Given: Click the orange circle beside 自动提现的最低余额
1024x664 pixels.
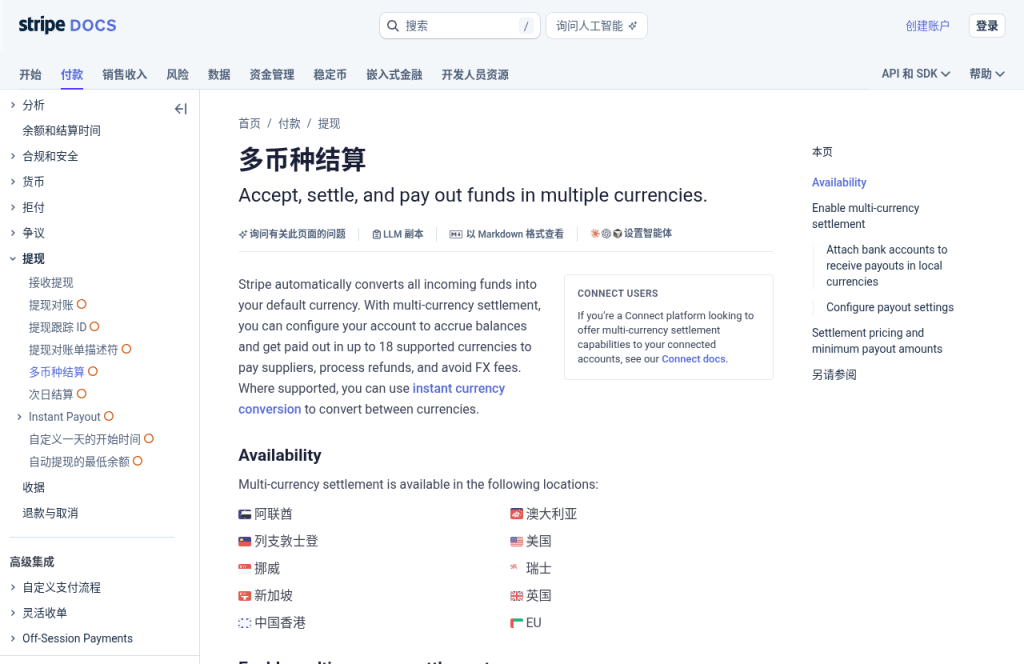Looking at the screenshot, I should click(138, 461).
